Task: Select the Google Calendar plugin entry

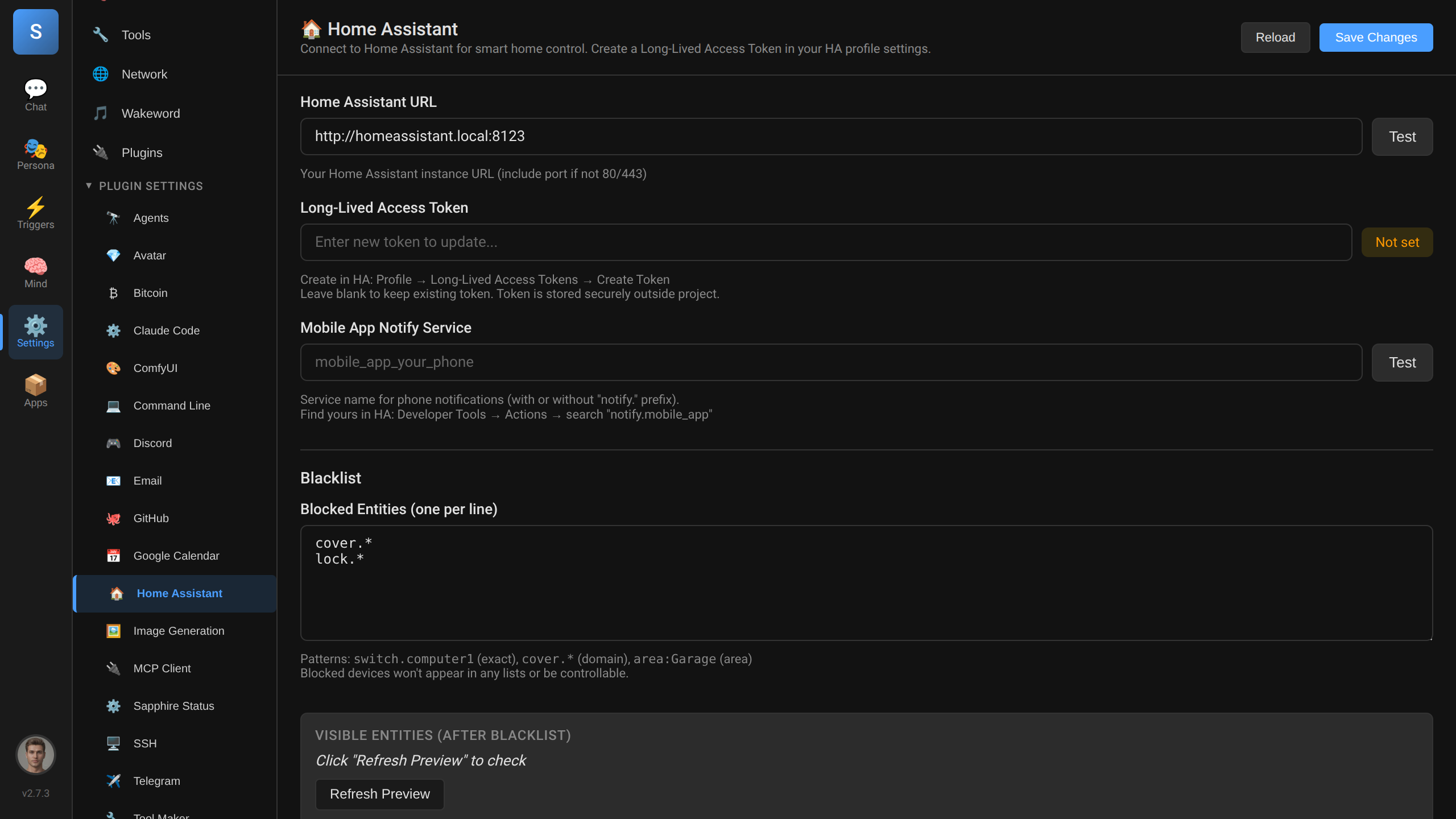Action: [175, 556]
